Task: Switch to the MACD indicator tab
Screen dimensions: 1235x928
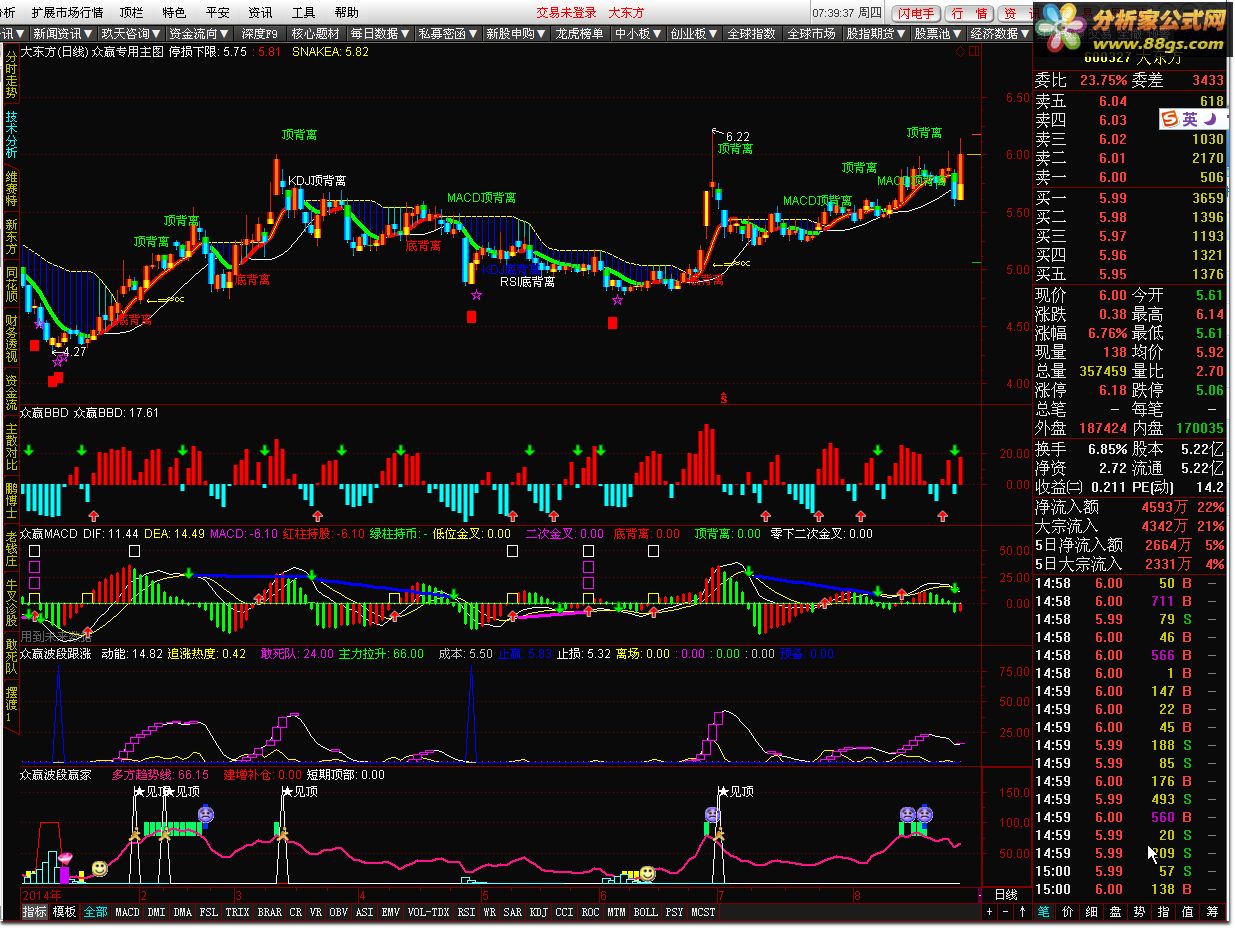Action: coord(127,912)
